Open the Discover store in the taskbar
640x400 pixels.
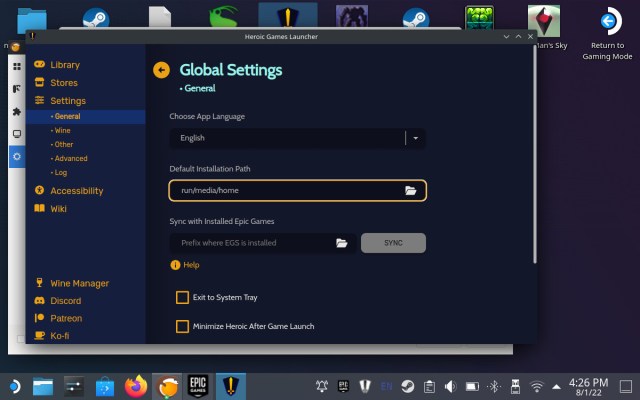click(x=105, y=387)
